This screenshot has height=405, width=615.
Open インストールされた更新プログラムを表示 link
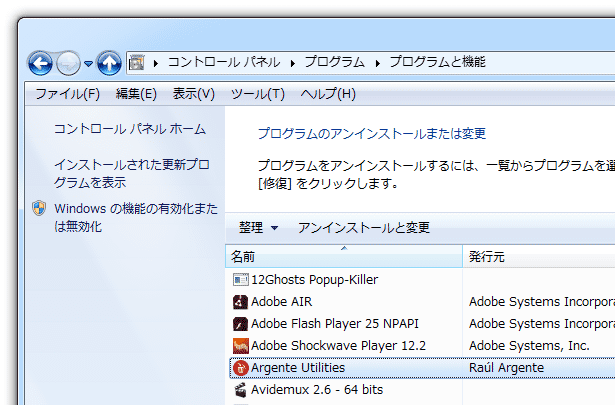click(132, 173)
